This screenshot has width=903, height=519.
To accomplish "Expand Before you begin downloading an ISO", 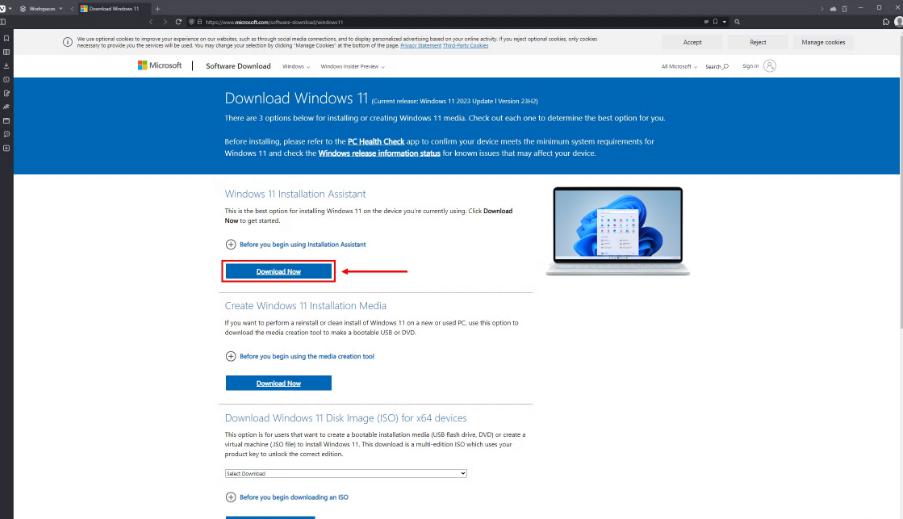I will point(287,497).
